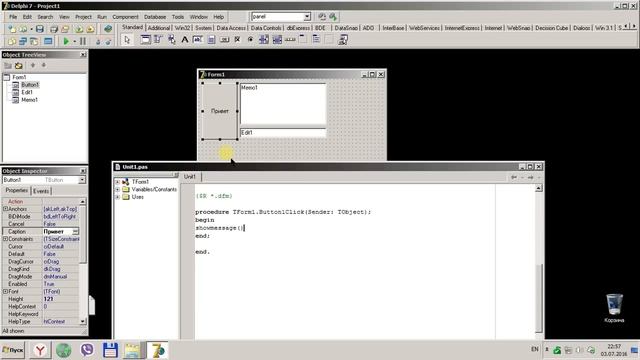
Task: Open desktop layout combo box dropdown
Action: point(307,16)
